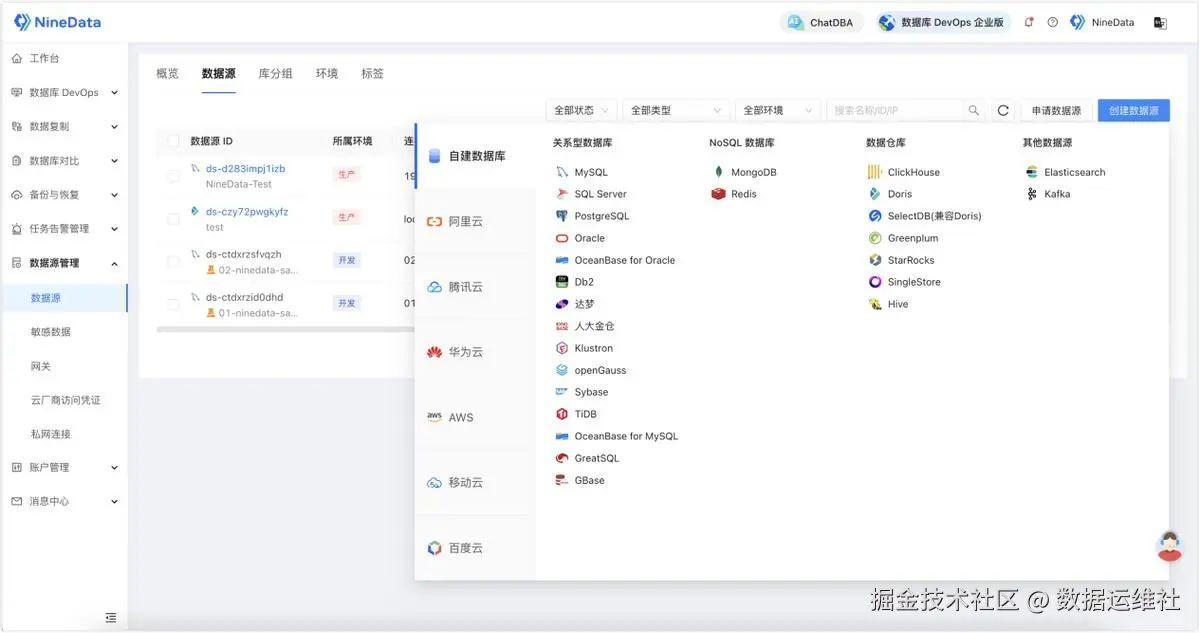Expand the 备份与恢复 sidebar menu
1200x633 pixels.
(64, 195)
